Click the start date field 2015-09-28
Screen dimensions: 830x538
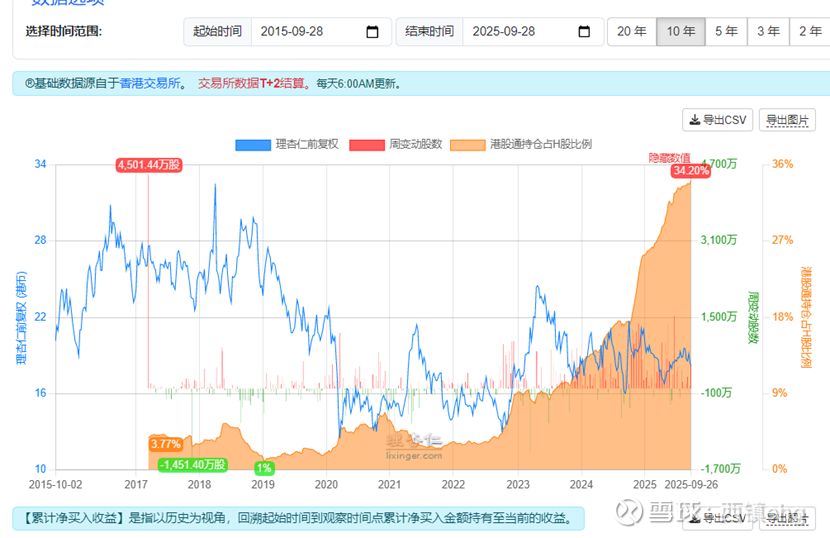click(x=321, y=32)
